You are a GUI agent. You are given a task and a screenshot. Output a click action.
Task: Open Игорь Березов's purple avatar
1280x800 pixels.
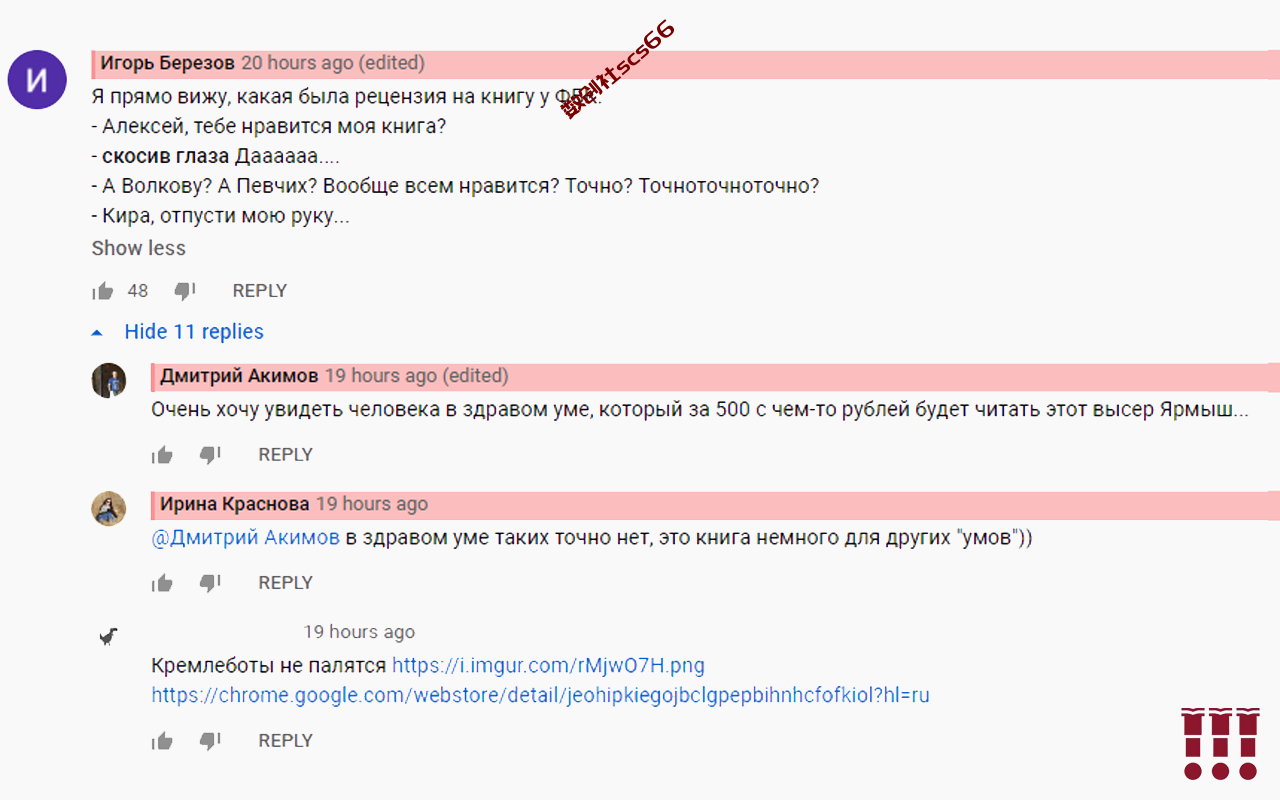[37, 79]
